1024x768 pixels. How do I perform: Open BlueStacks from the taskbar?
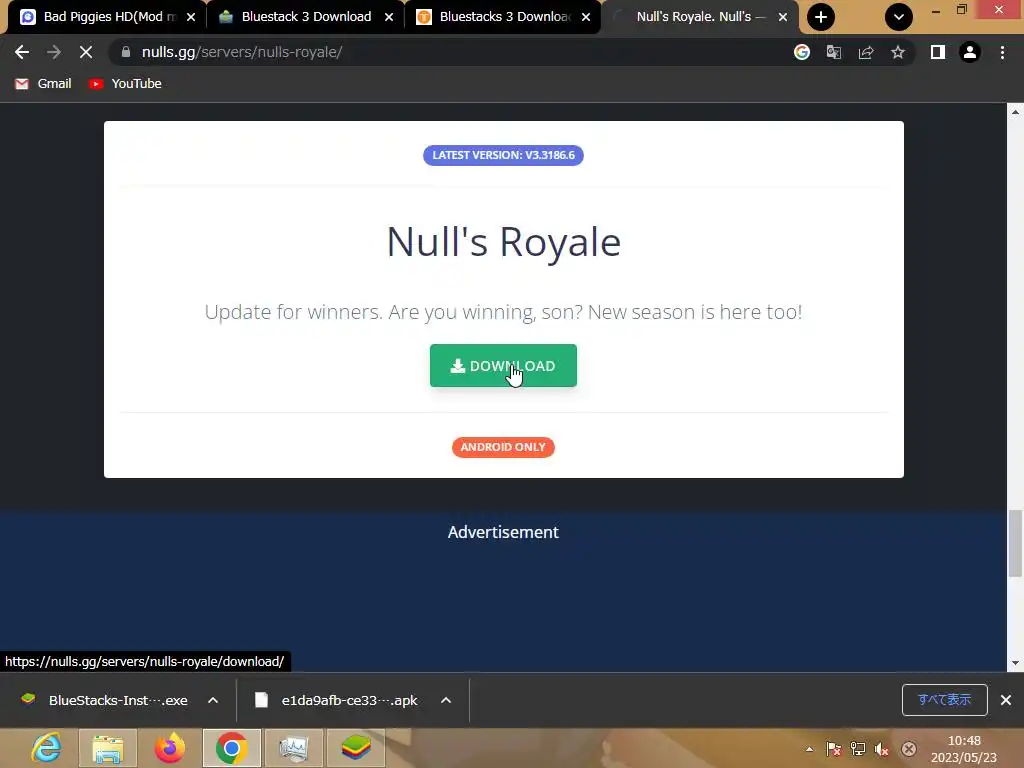[355, 748]
